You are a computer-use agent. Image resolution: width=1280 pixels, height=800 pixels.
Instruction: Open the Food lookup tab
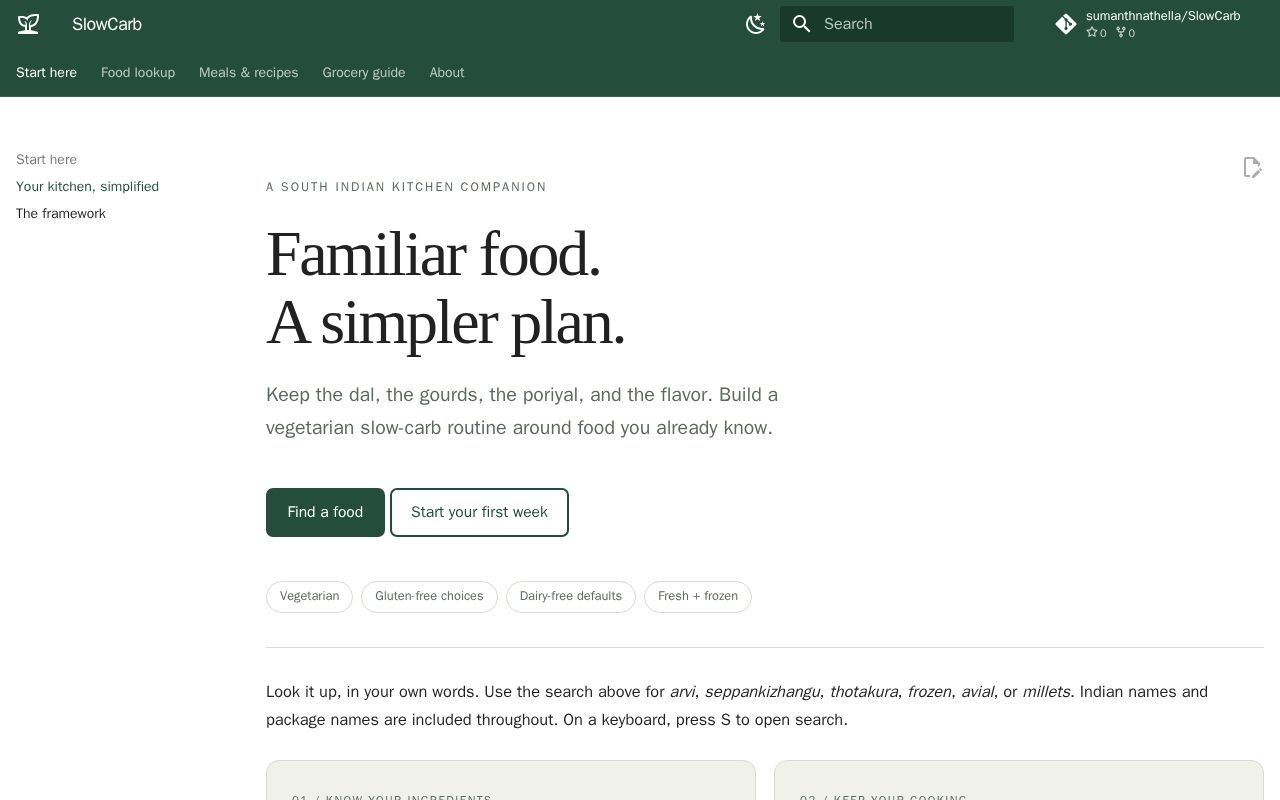pos(138,73)
